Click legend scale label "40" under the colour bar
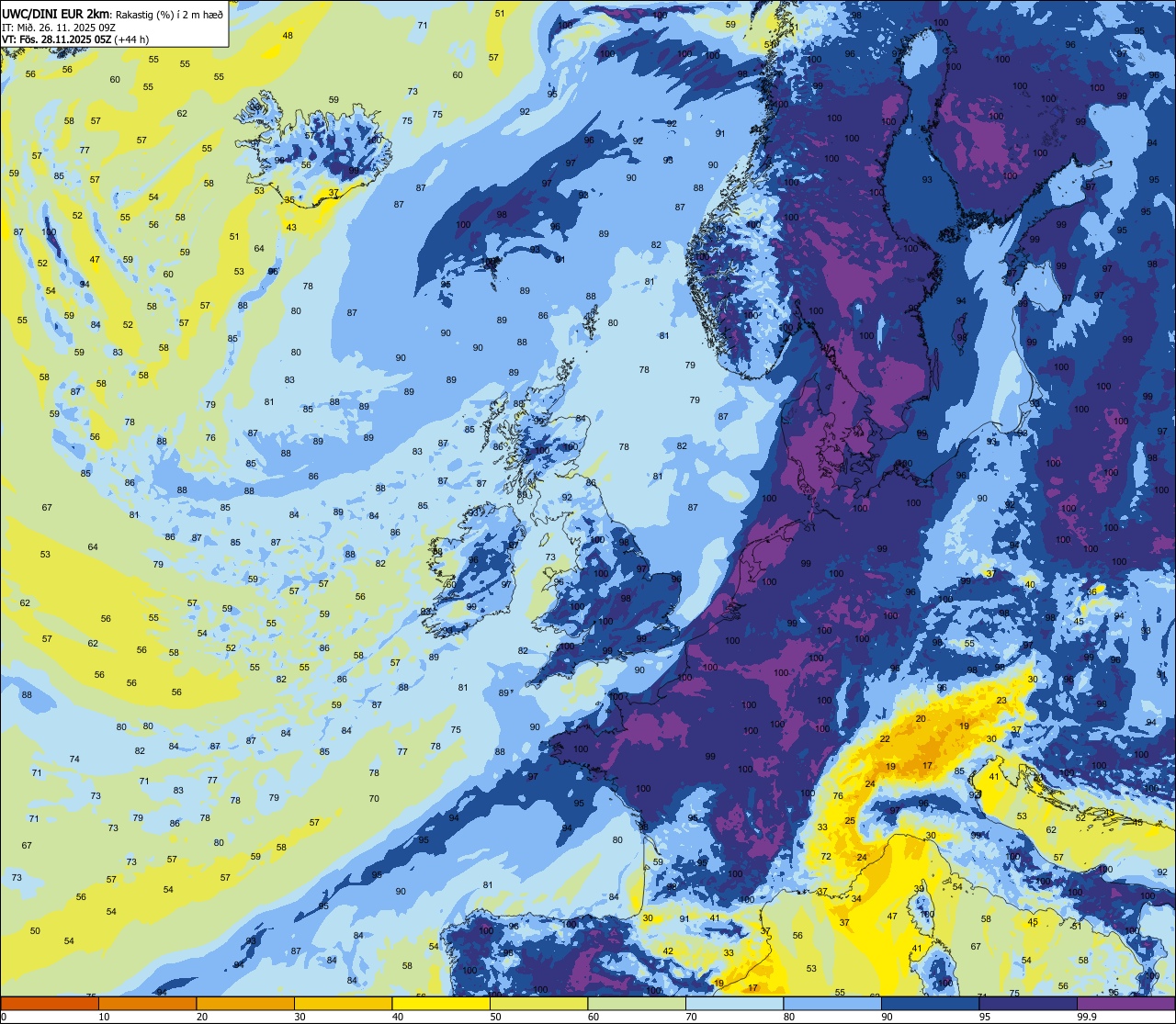Screen dimensions: 1176x1024 click(398, 1017)
